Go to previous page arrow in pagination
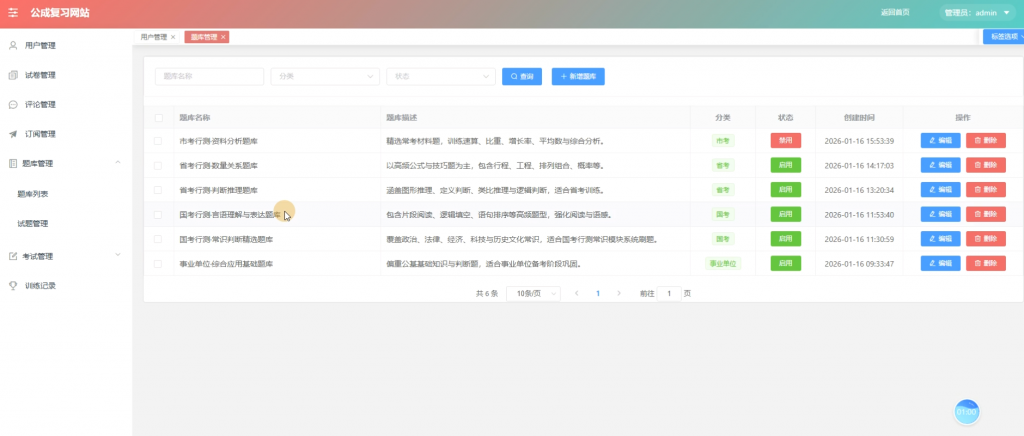 [x=577, y=294]
